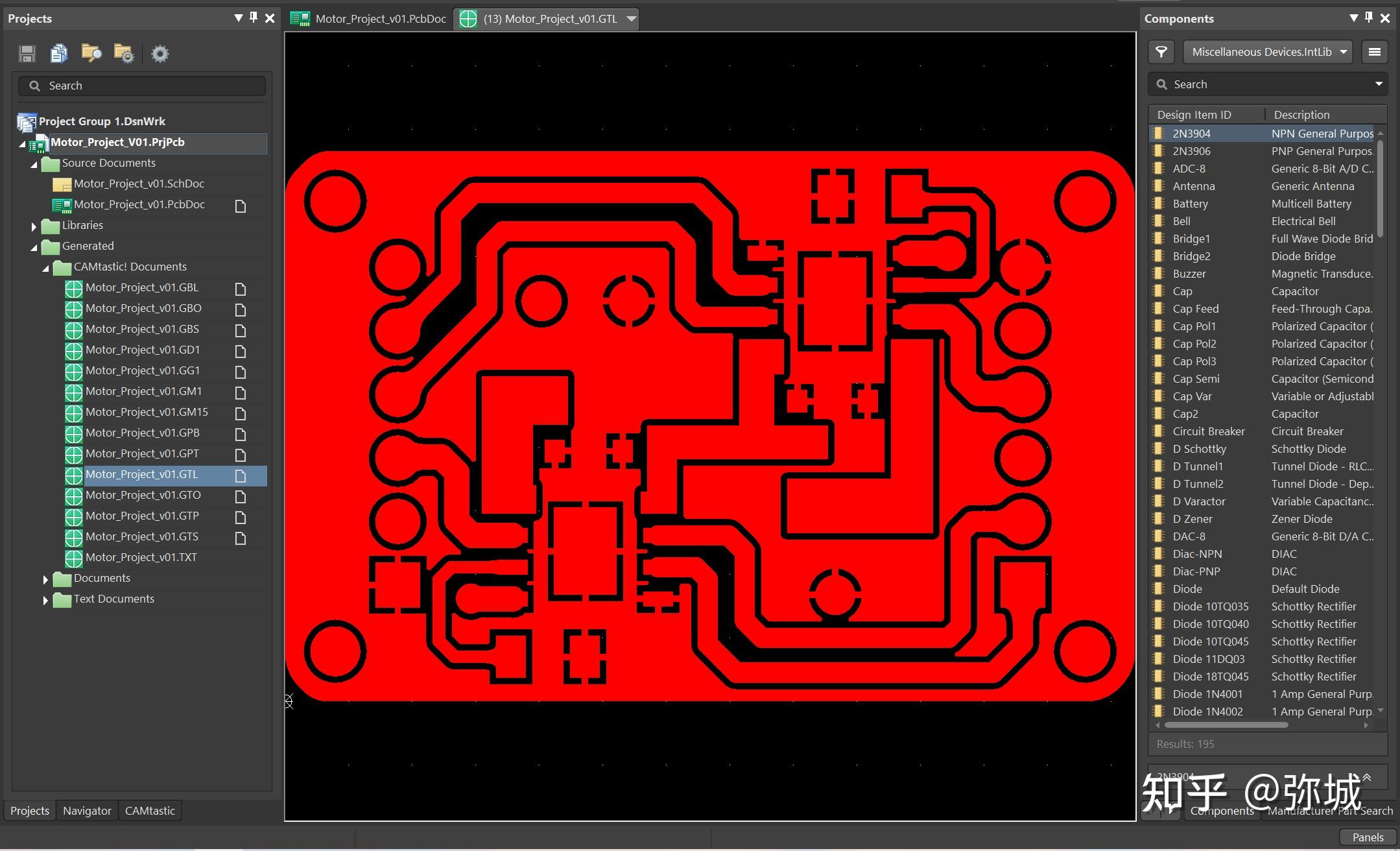This screenshot has height=851, width=1400.
Task: Click the Copy documents icon in Projects toolbar
Action: click(59, 53)
